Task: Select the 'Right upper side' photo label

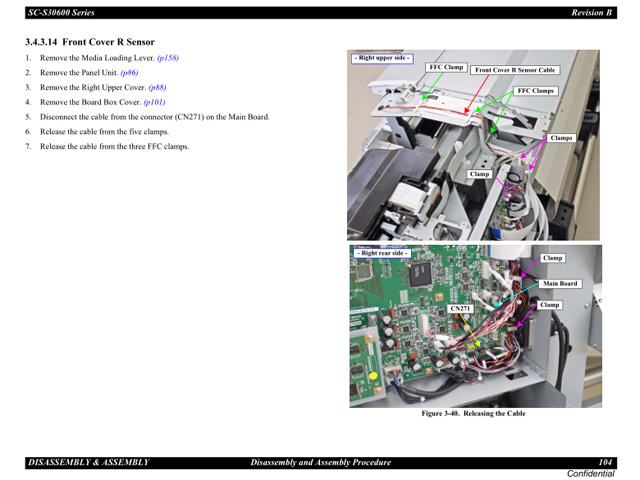Action: pos(382,58)
